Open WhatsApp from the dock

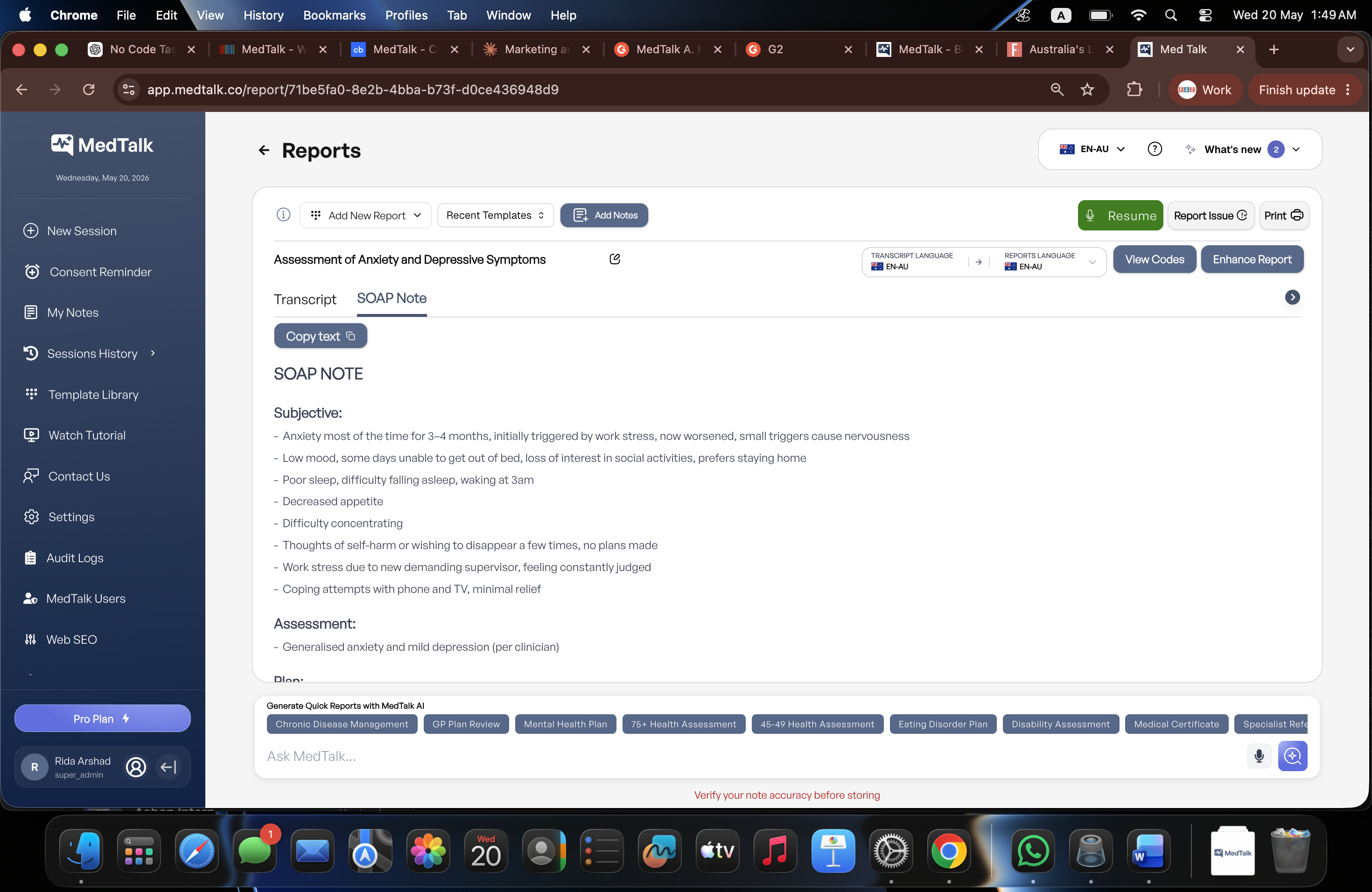[x=1032, y=851]
